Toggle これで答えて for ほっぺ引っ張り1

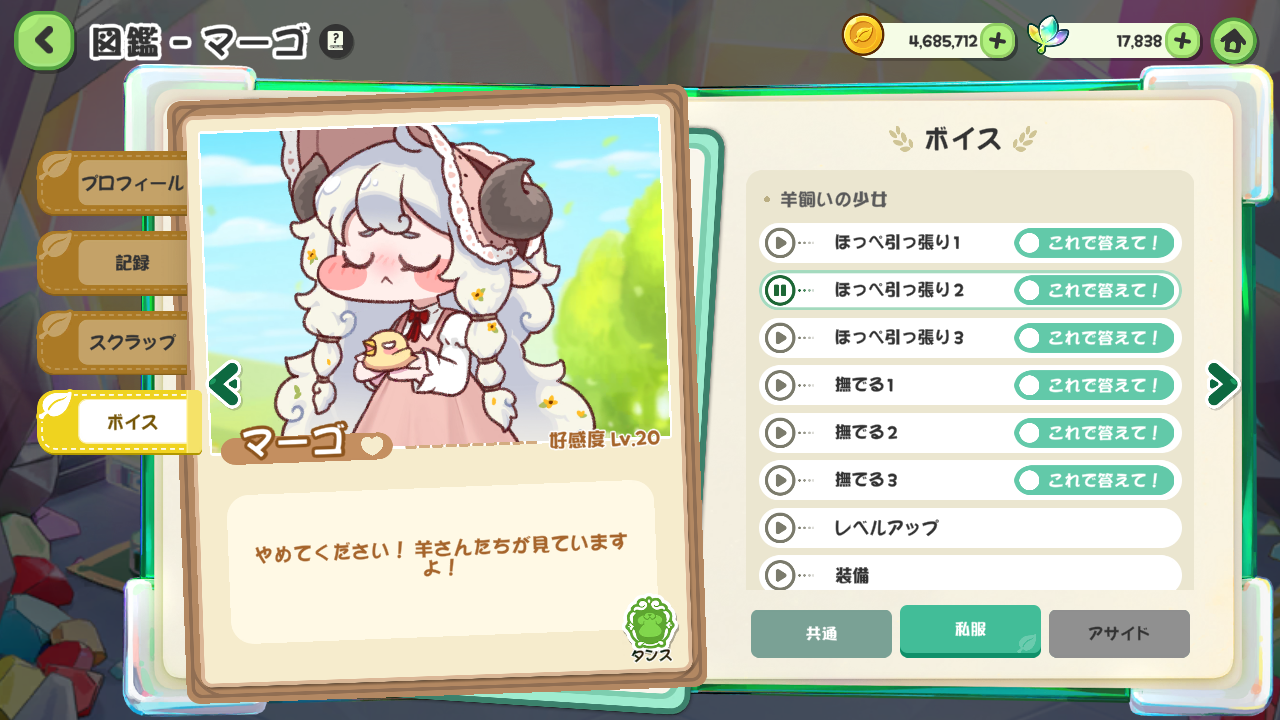pyautogui.click(x=1094, y=242)
